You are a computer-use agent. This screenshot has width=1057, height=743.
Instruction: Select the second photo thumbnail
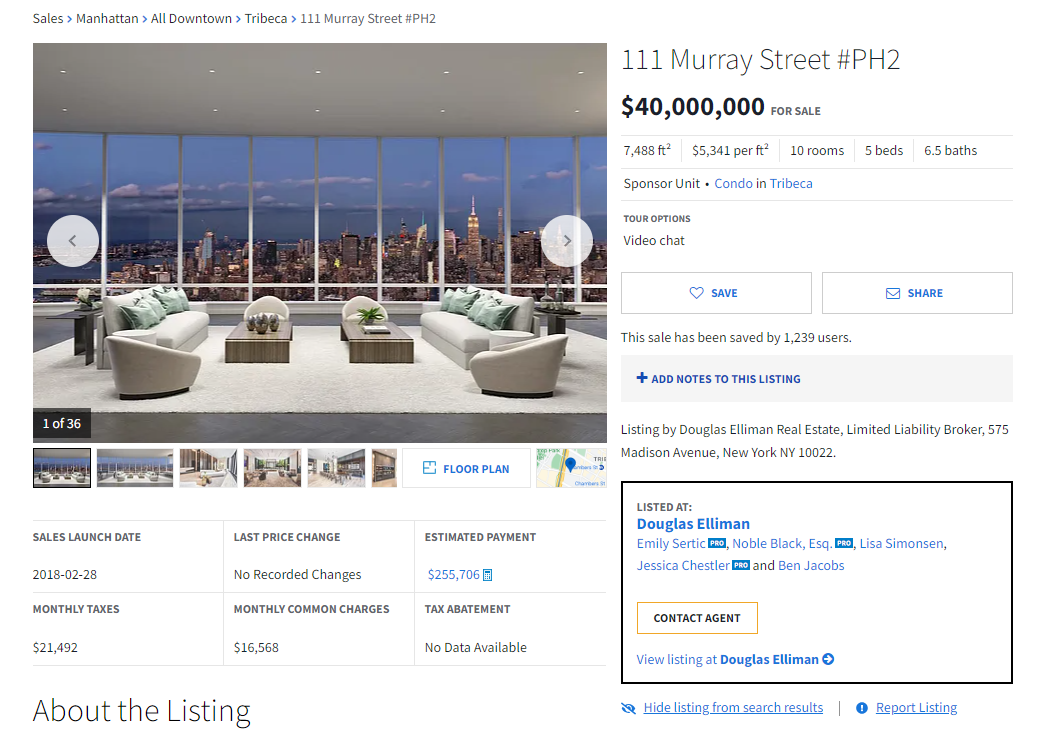pos(135,468)
